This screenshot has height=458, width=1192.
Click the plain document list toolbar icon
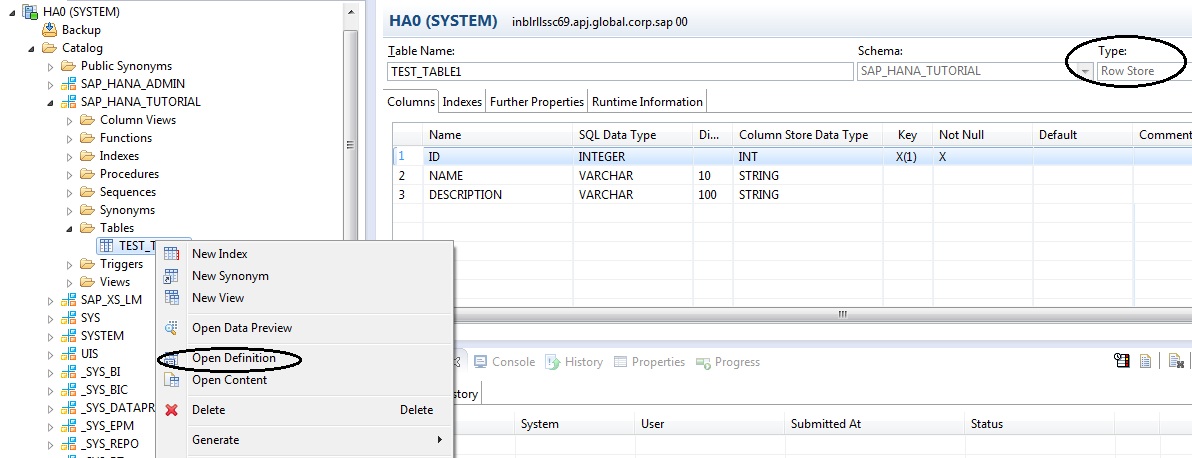[1146, 361]
